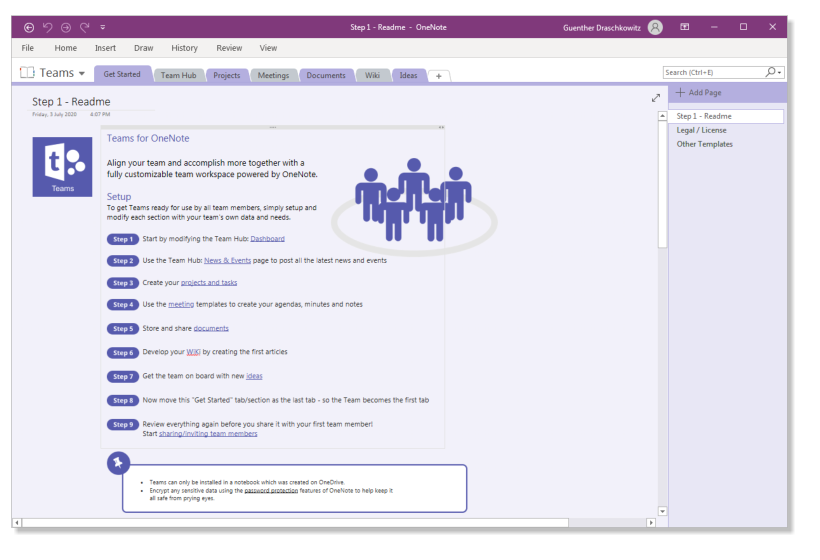This screenshot has width=820, height=560.
Task: Expand the Teams notebook dropdown
Action: point(82,73)
